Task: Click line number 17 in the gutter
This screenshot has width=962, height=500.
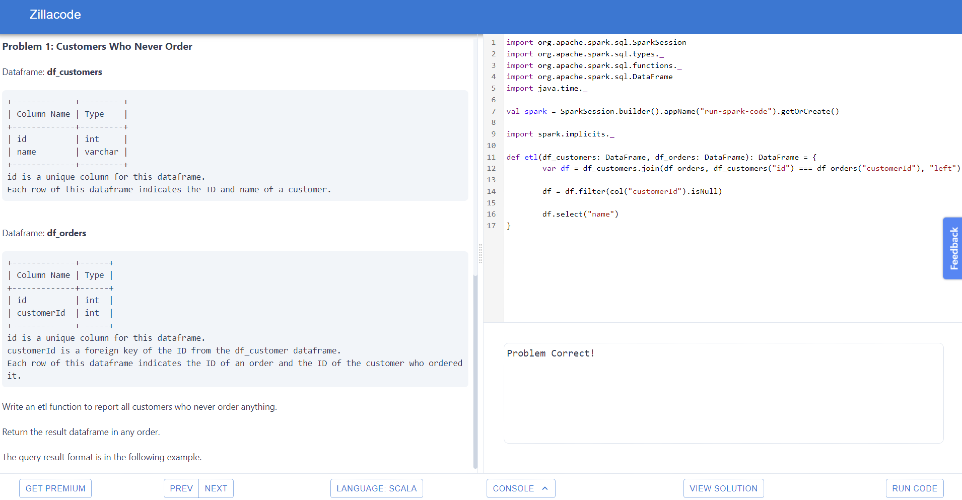Action: [x=491, y=226]
